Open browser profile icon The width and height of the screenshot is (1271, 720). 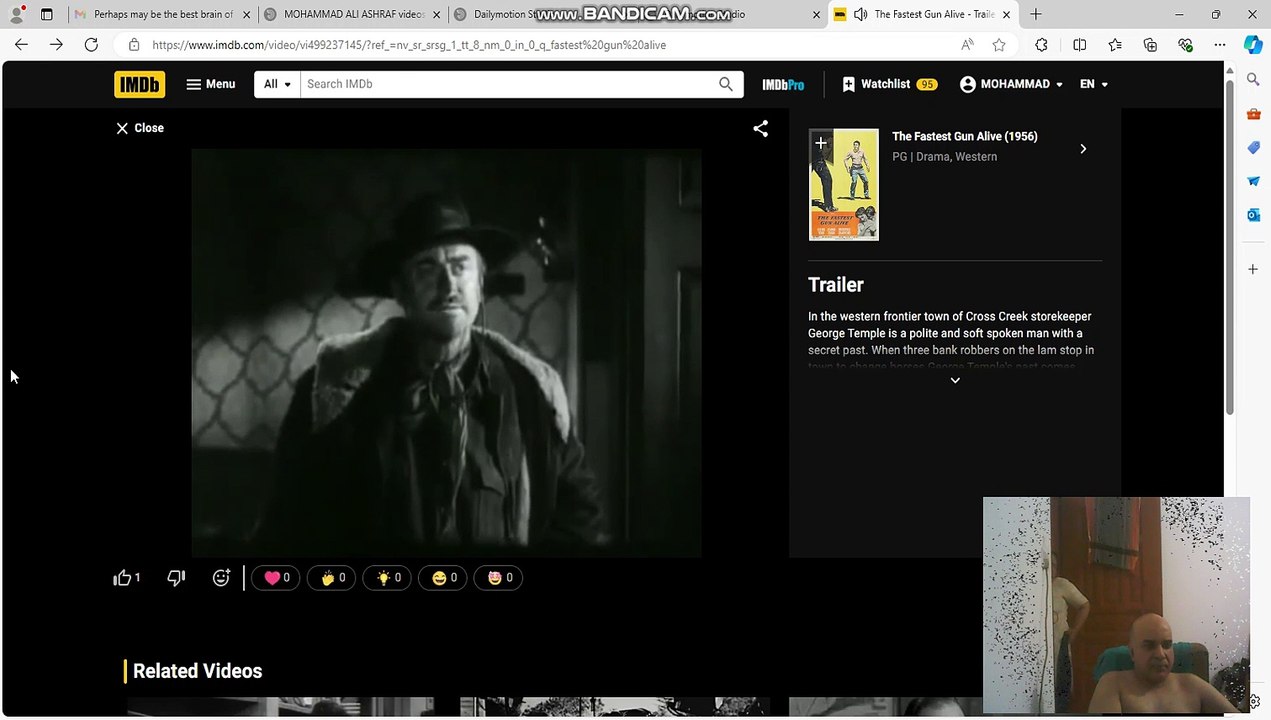pyautogui.click(x=16, y=14)
